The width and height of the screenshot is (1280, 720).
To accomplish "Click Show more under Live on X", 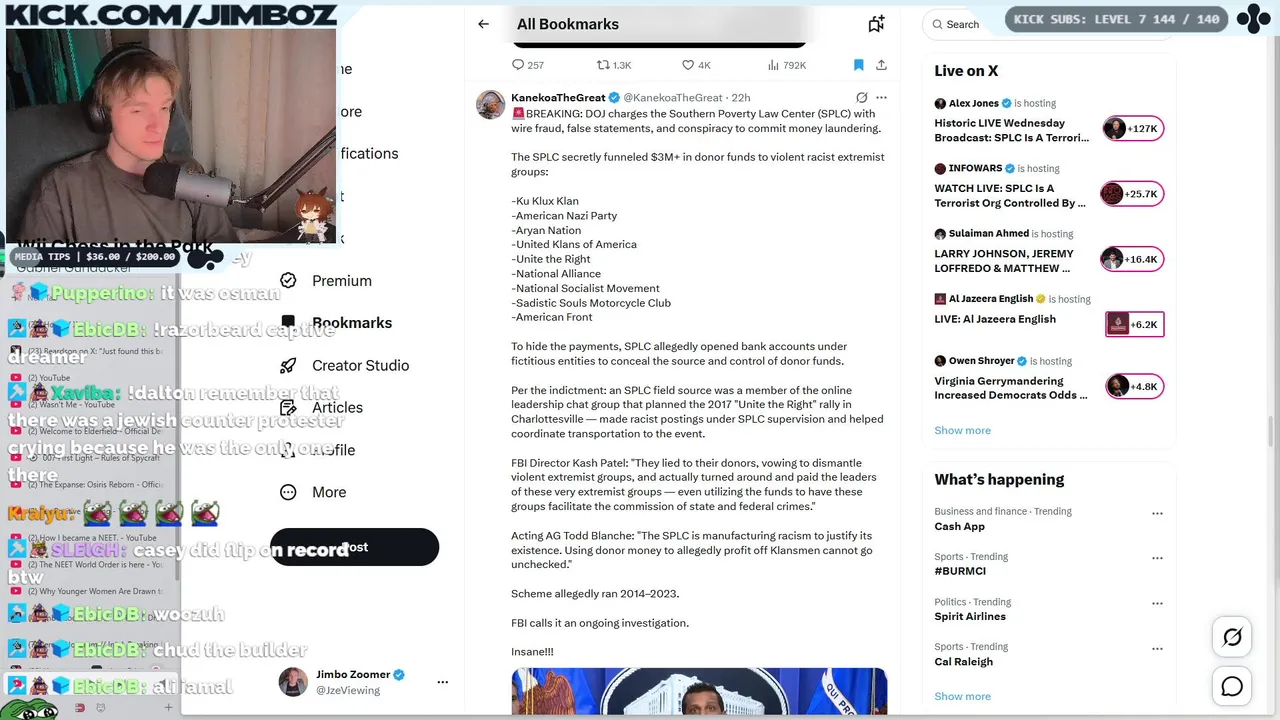I will point(962,430).
